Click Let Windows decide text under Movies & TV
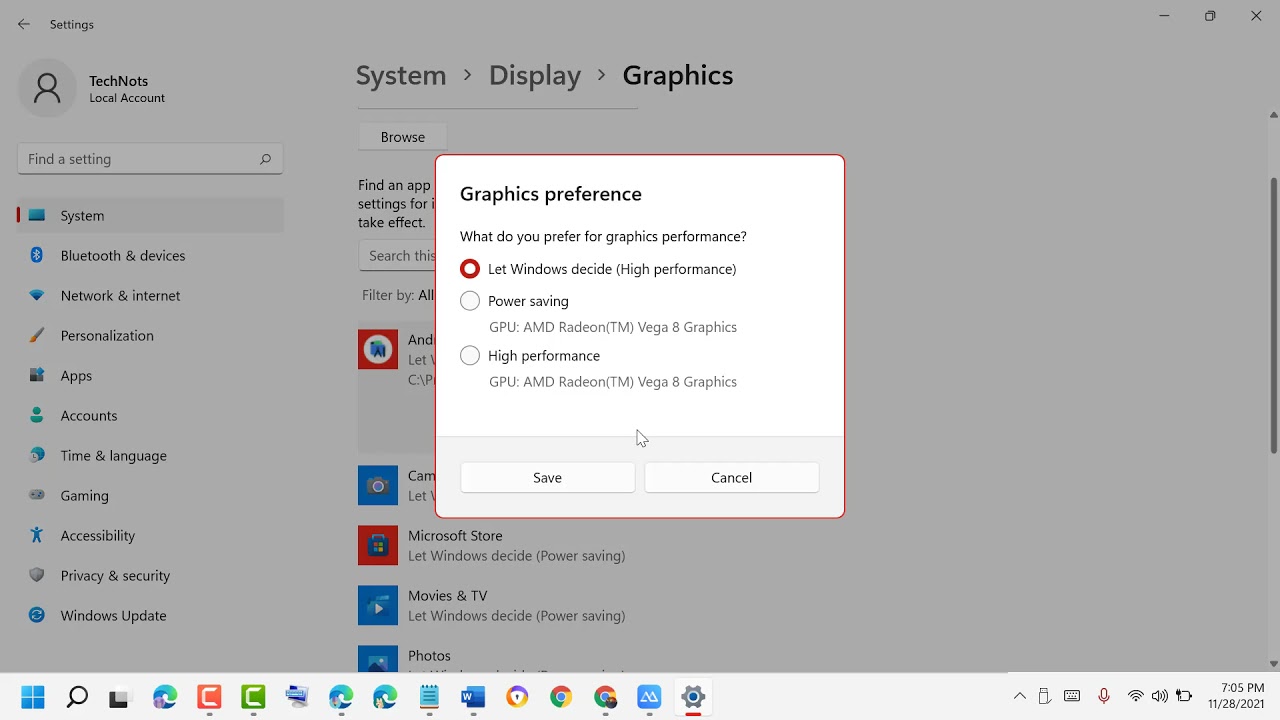 coord(516,616)
